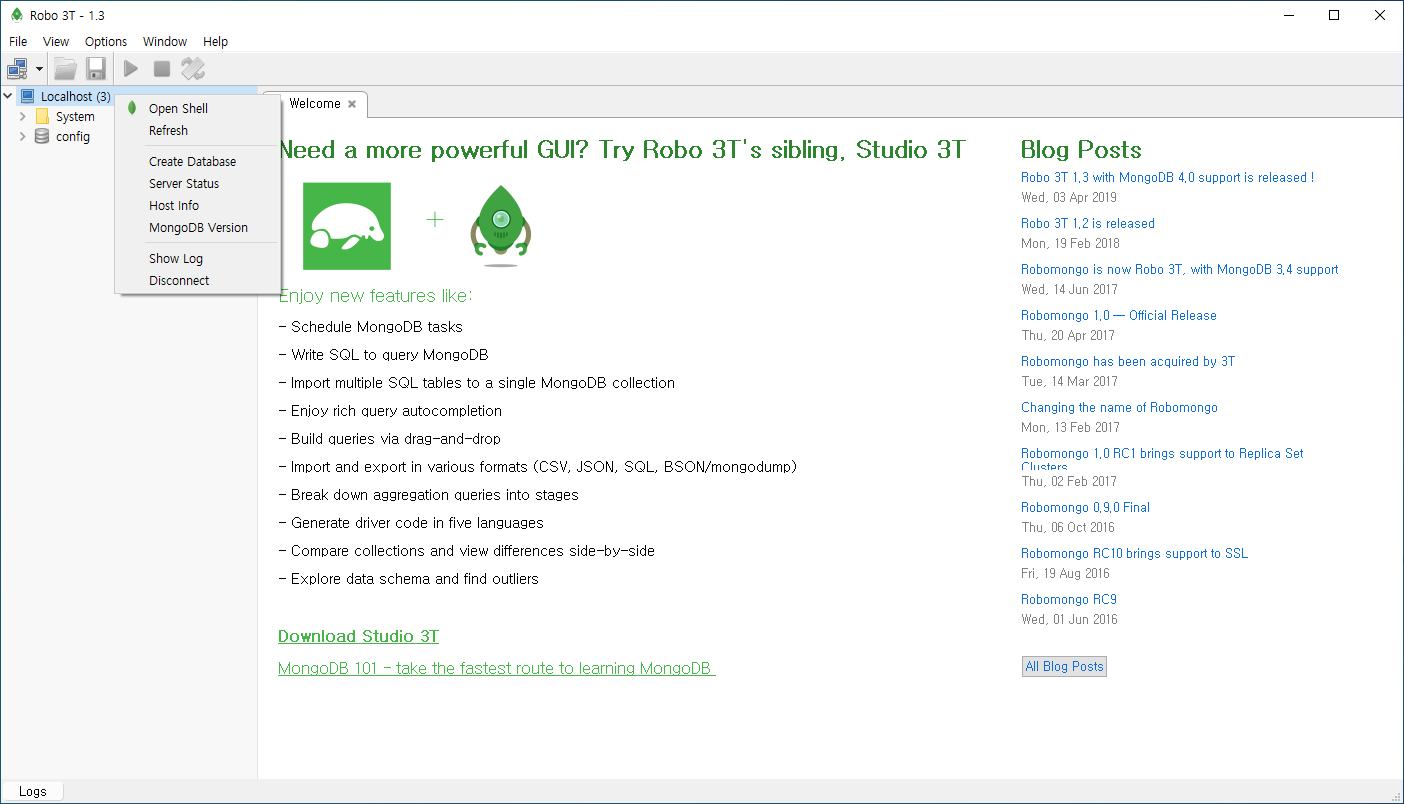The image size is (1404, 804).
Task: Select Disconnect in context menu
Action: (198, 280)
